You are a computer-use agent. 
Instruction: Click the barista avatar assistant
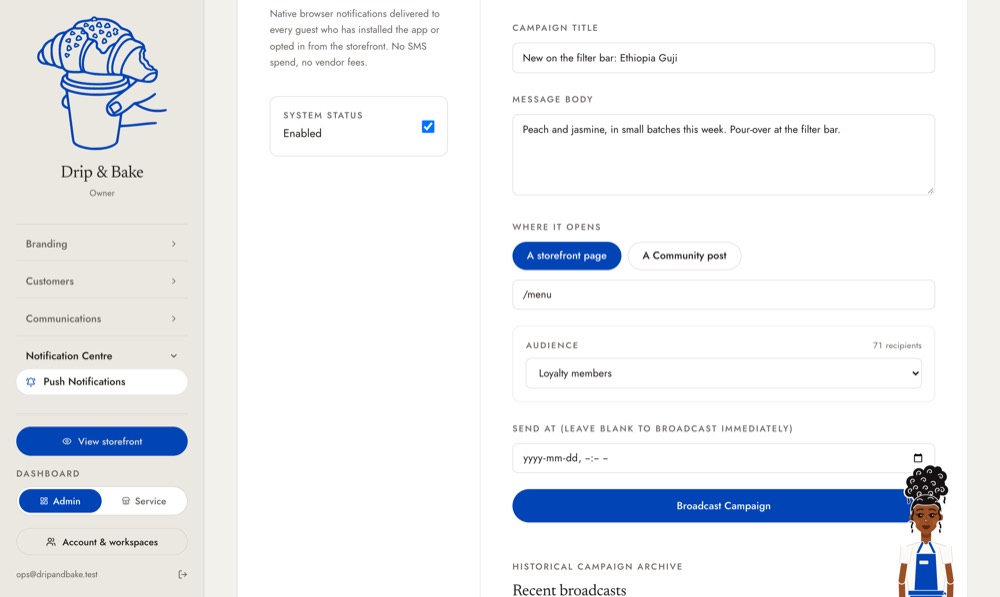(927, 531)
